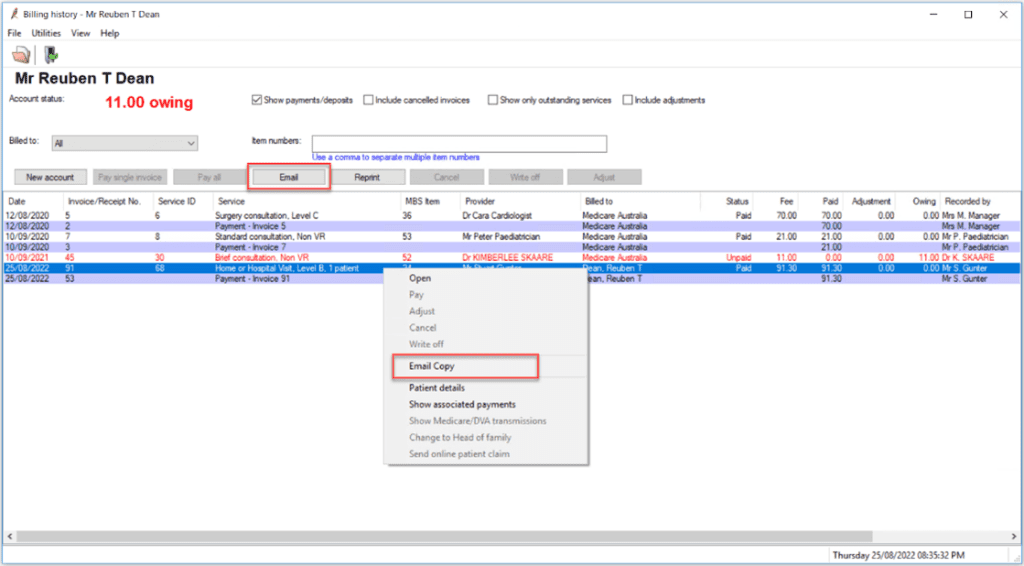Enable Include cancelled invoices option
This screenshot has width=1024, height=566.
tap(369, 100)
